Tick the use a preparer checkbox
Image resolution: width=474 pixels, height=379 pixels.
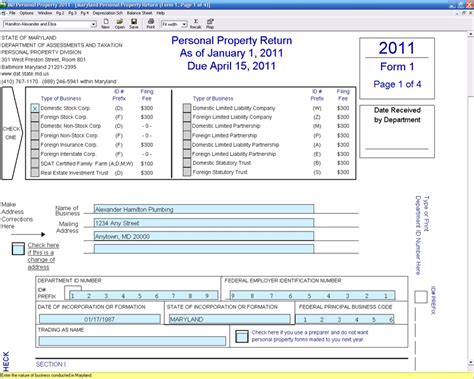(242, 337)
